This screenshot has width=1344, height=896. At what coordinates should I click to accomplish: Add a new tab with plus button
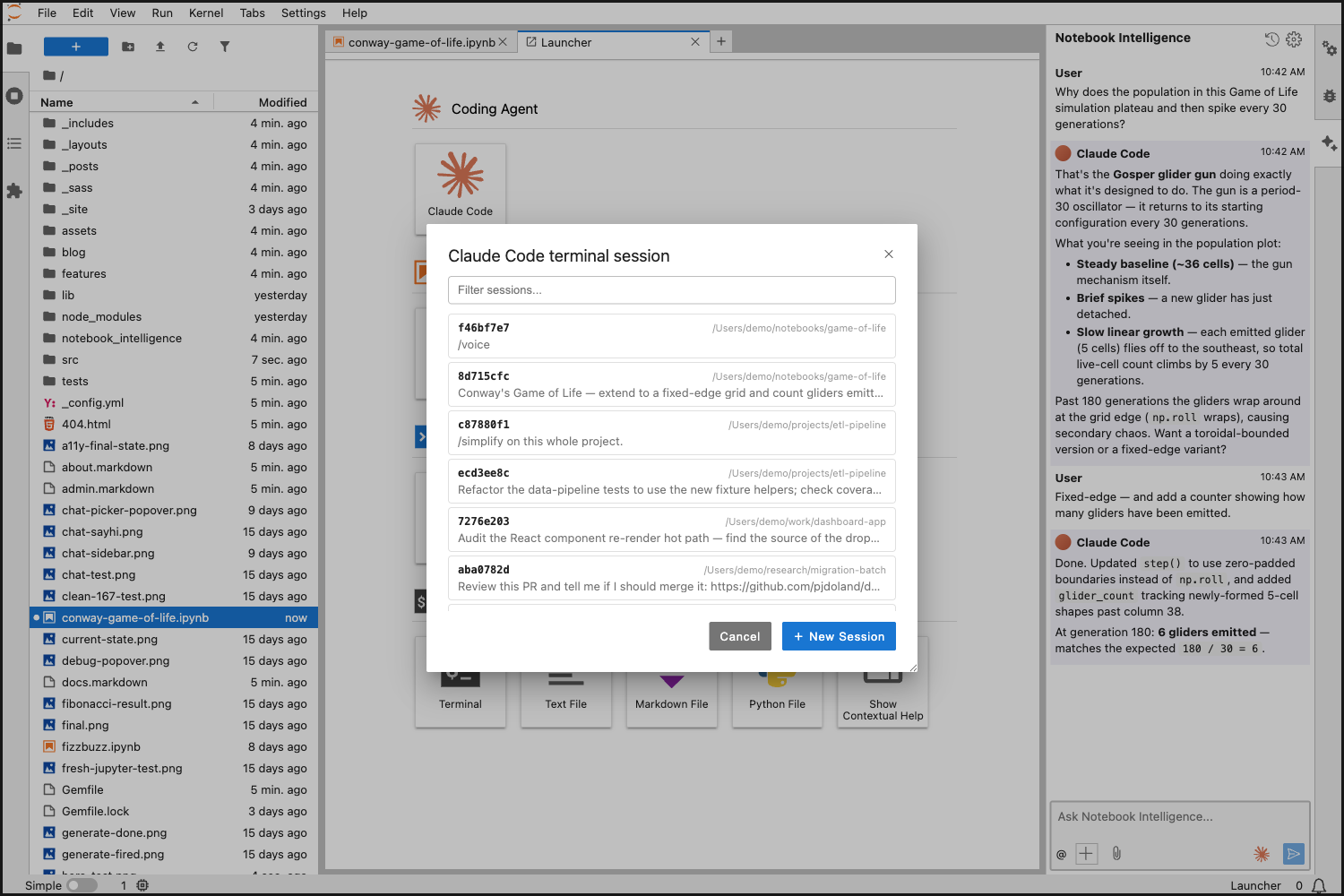click(x=721, y=41)
